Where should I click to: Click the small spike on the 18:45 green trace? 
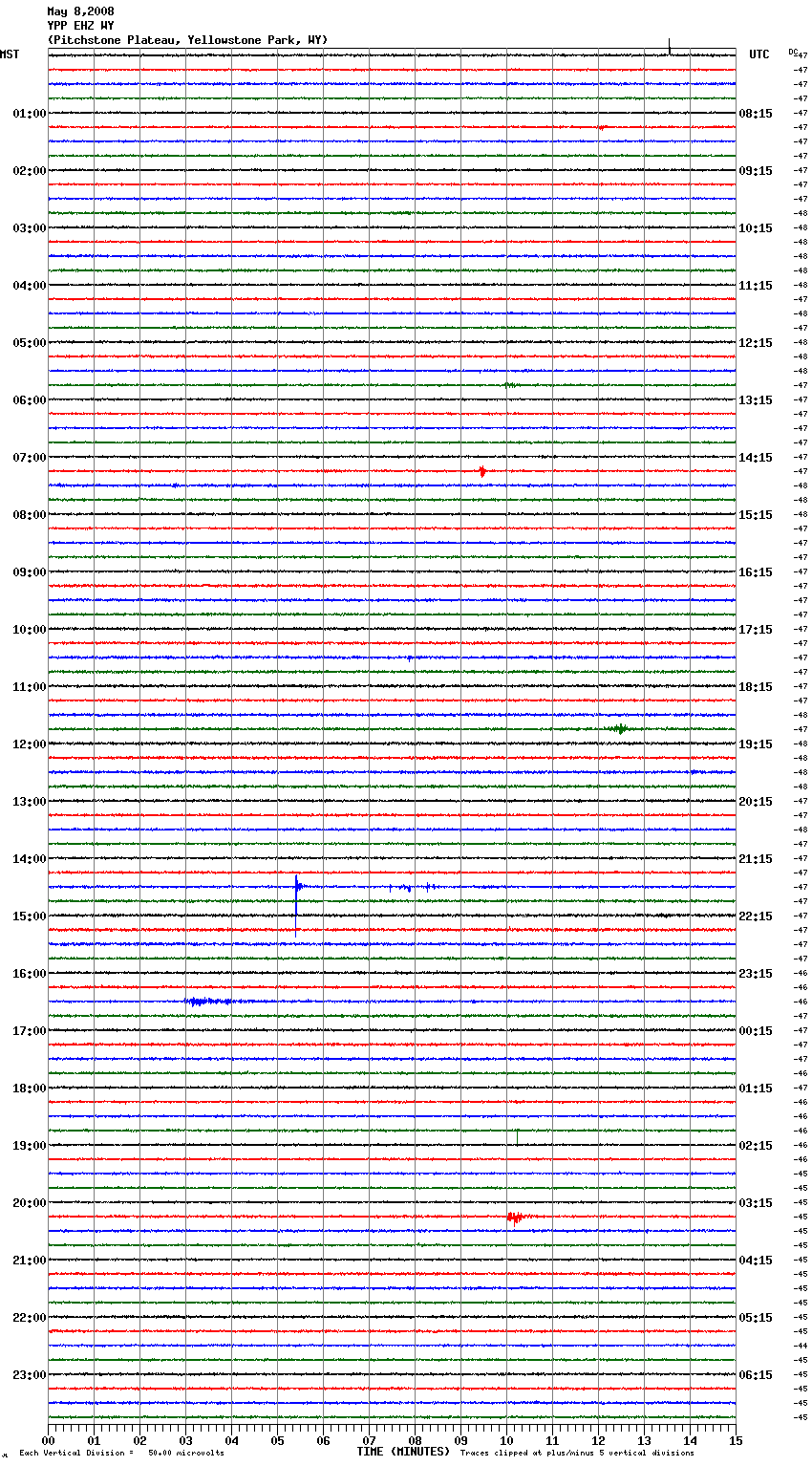click(517, 1136)
